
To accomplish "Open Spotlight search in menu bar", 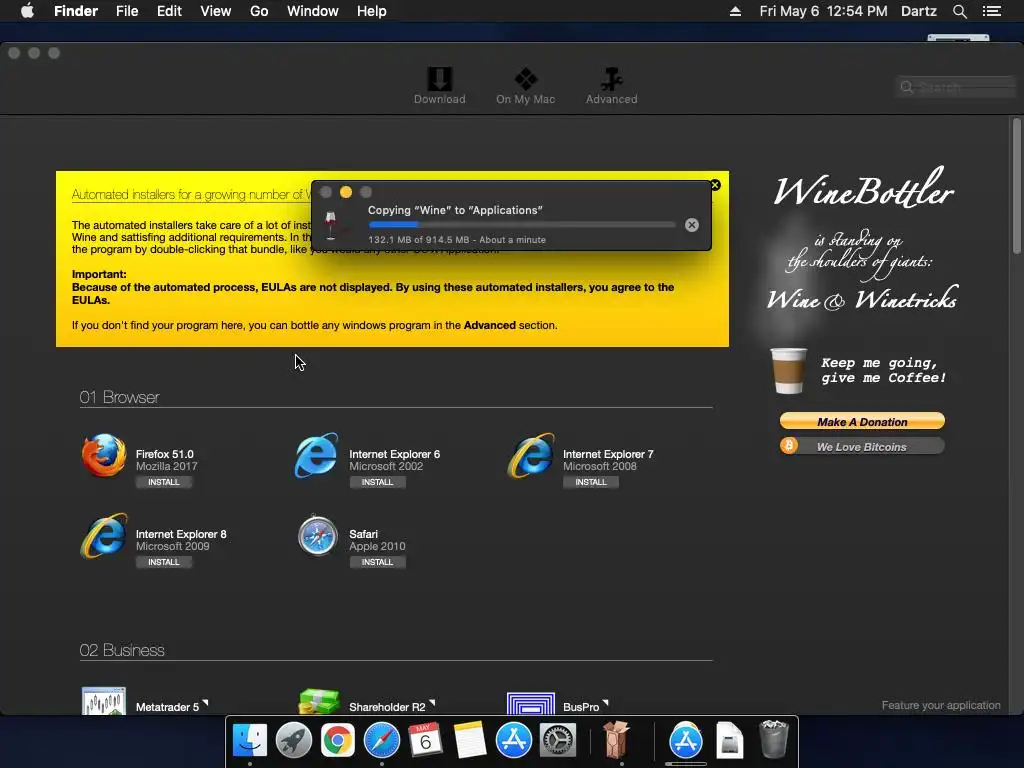I will click(959, 11).
